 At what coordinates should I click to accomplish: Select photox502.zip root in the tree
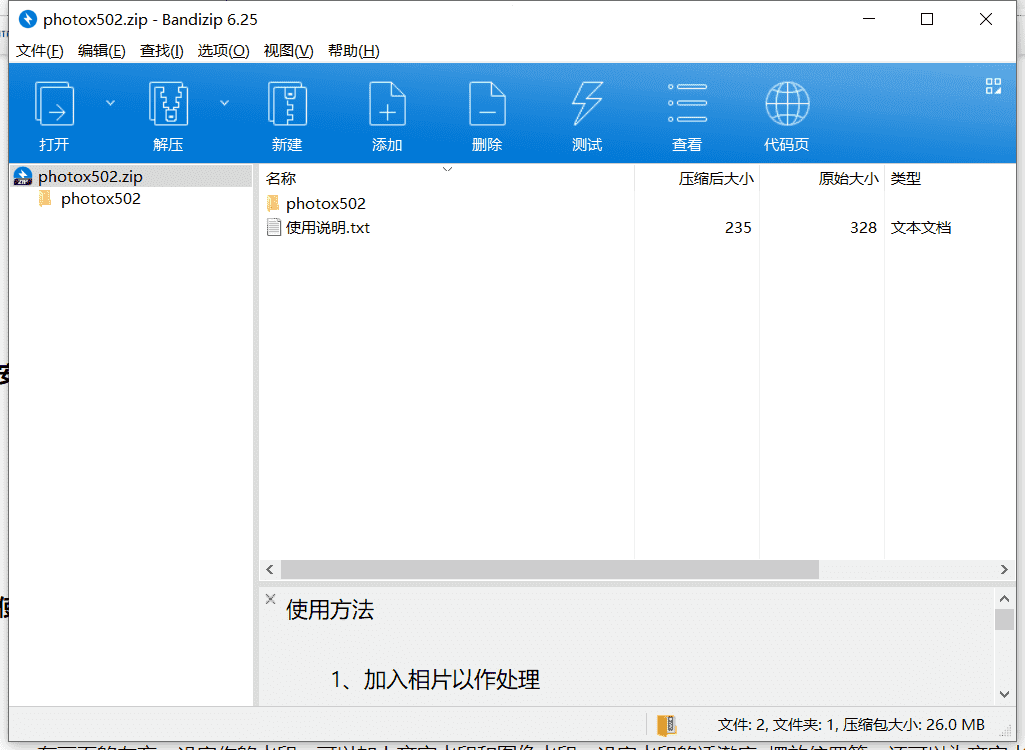pos(90,177)
